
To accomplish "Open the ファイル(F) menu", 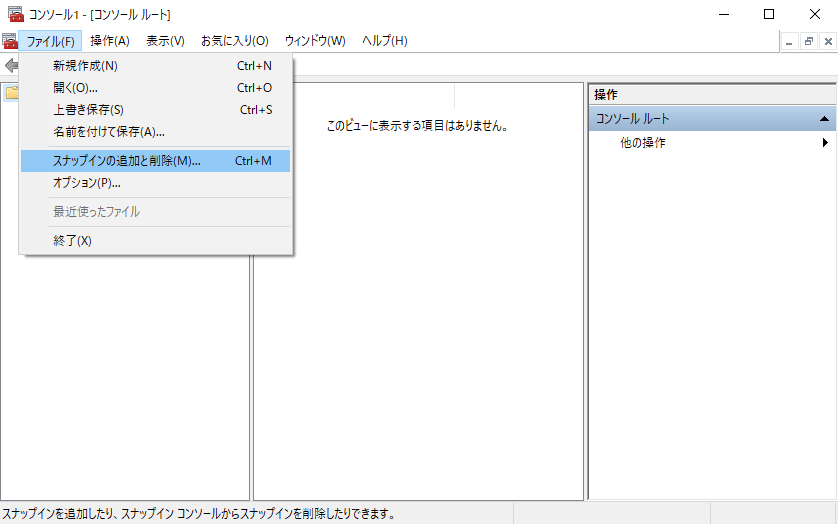I will (x=50, y=41).
